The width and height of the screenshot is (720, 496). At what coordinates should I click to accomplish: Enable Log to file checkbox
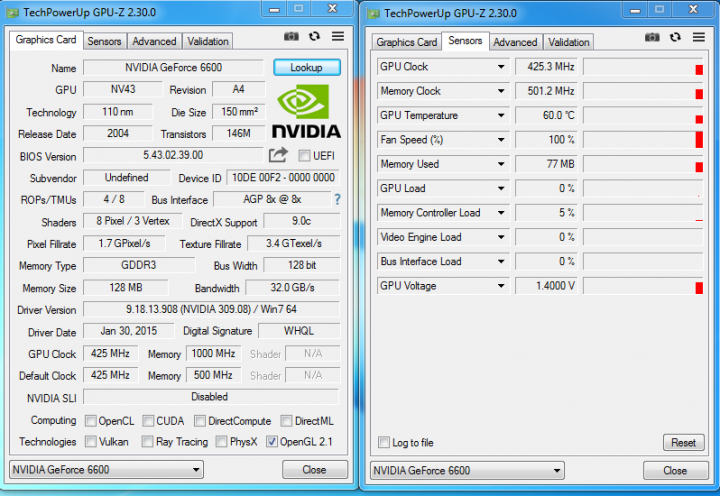click(x=384, y=442)
